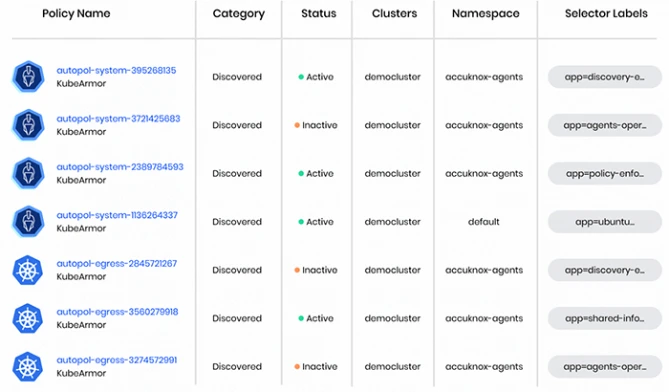Image resolution: width=669 pixels, height=392 pixels.
Task: Click the Kubernetes wheel icon for autopol-egress-2845721267
Action: click(28, 270)
